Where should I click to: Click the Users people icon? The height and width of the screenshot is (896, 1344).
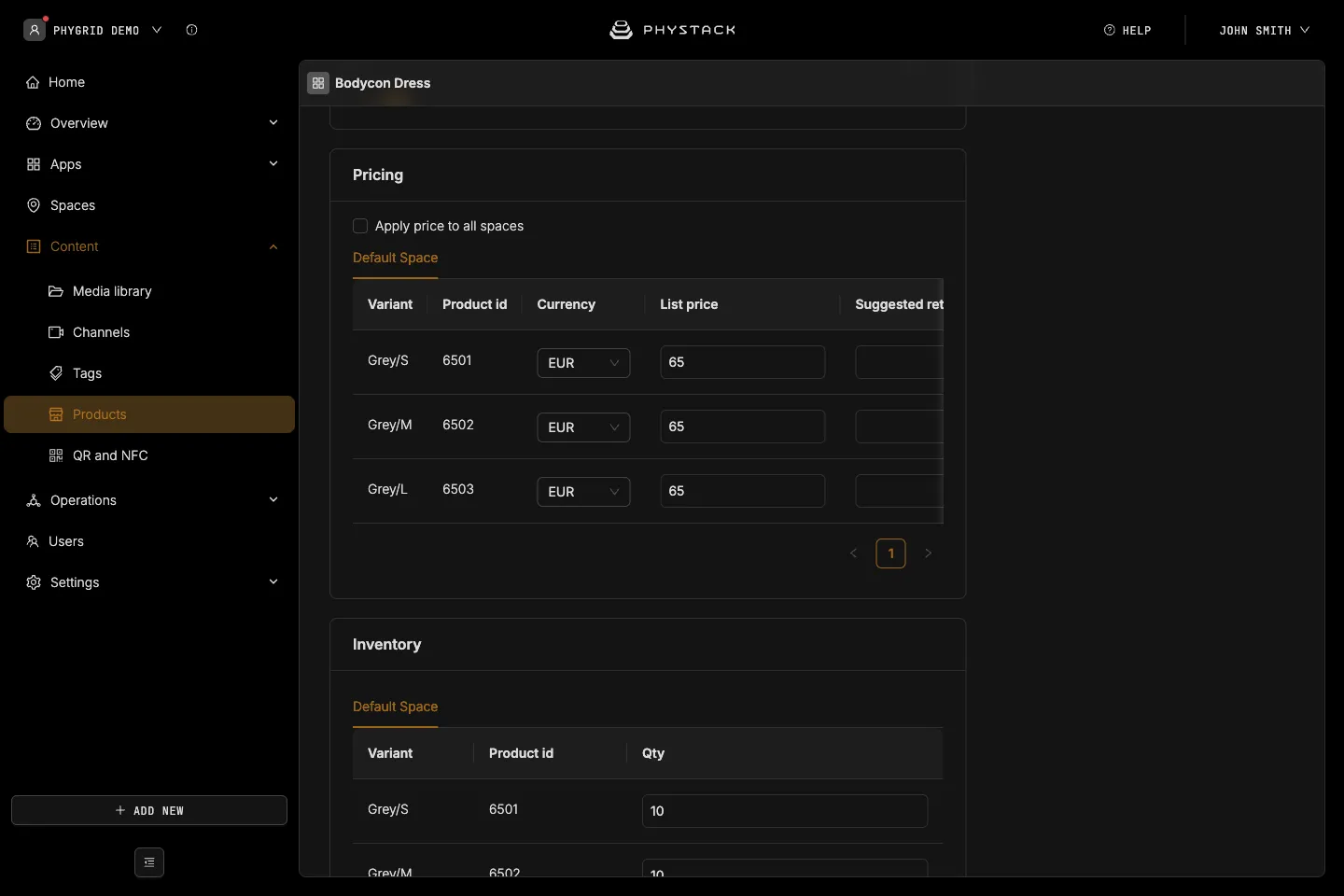point(33,541)
